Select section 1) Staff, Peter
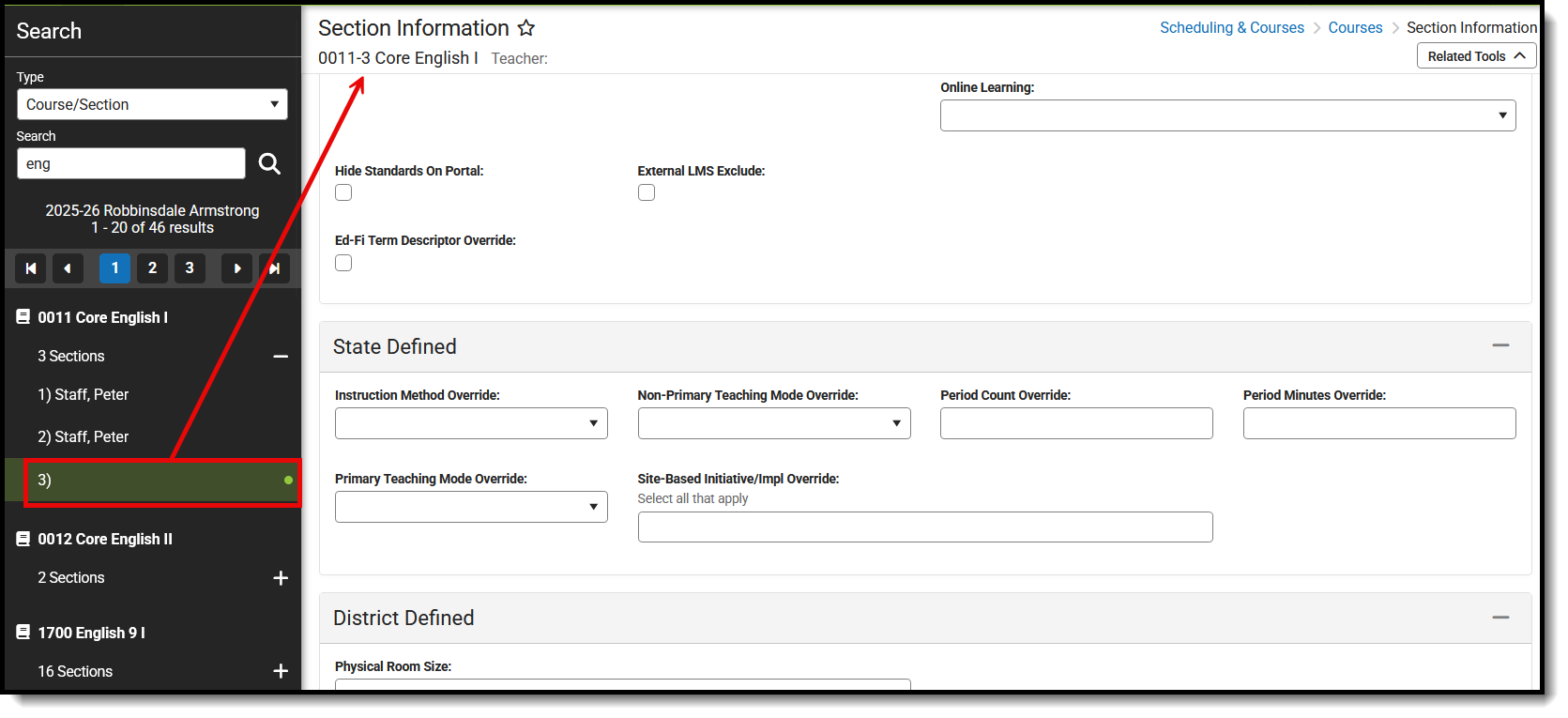The height and width of the screenshot is (718, 1568). [84, 395]
